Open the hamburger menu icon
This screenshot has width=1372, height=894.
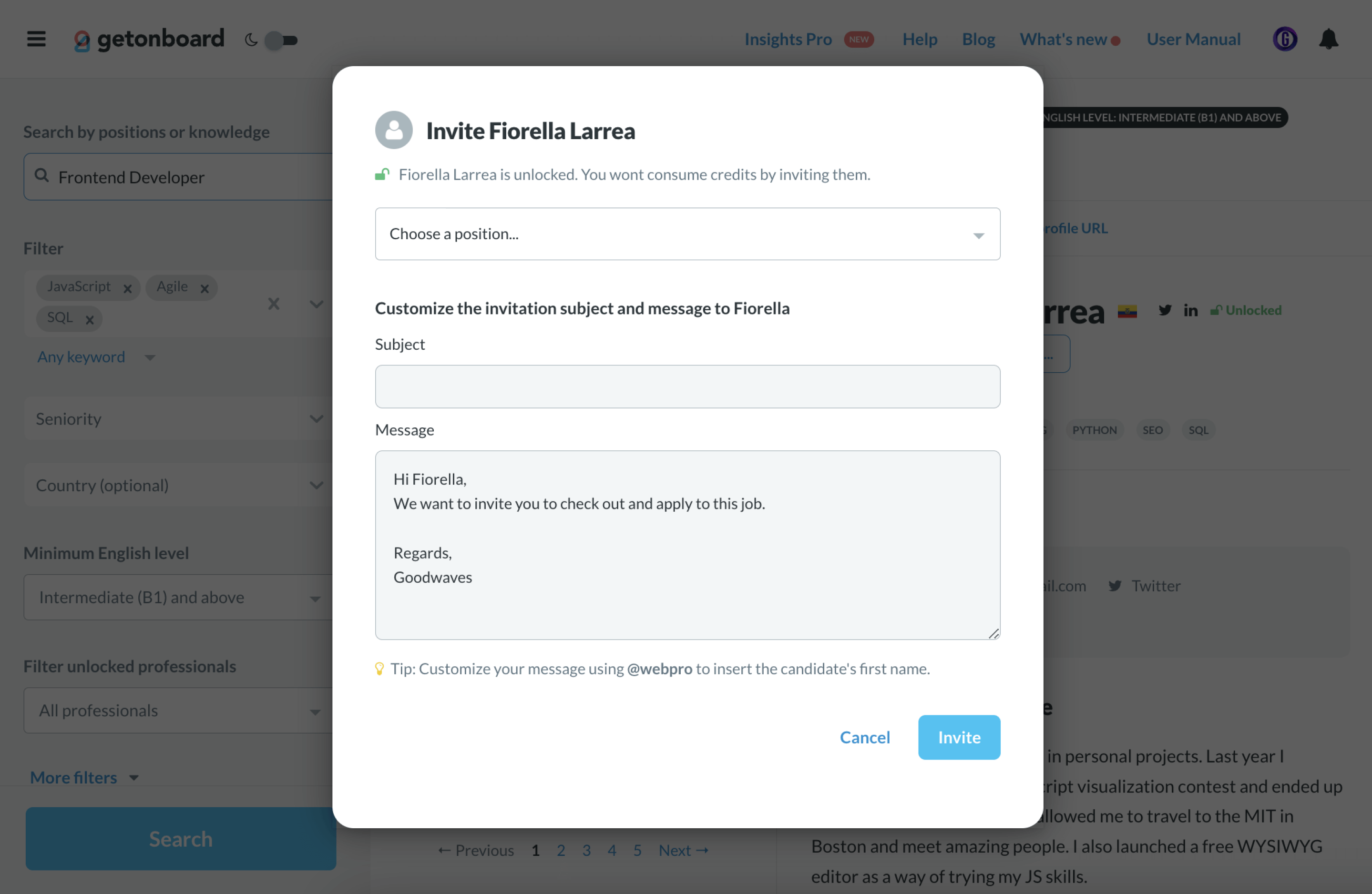pos(36,39)
